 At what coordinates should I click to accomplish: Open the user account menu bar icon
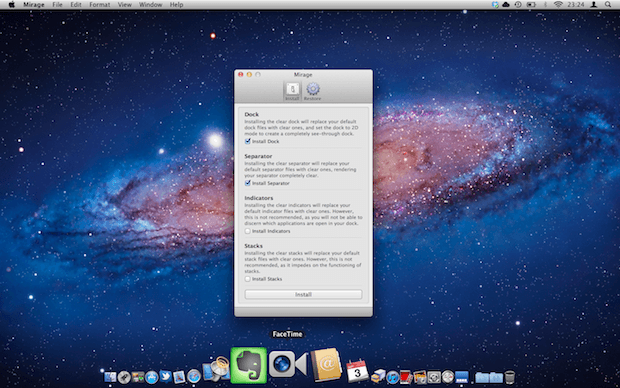(x=594, y=5)
